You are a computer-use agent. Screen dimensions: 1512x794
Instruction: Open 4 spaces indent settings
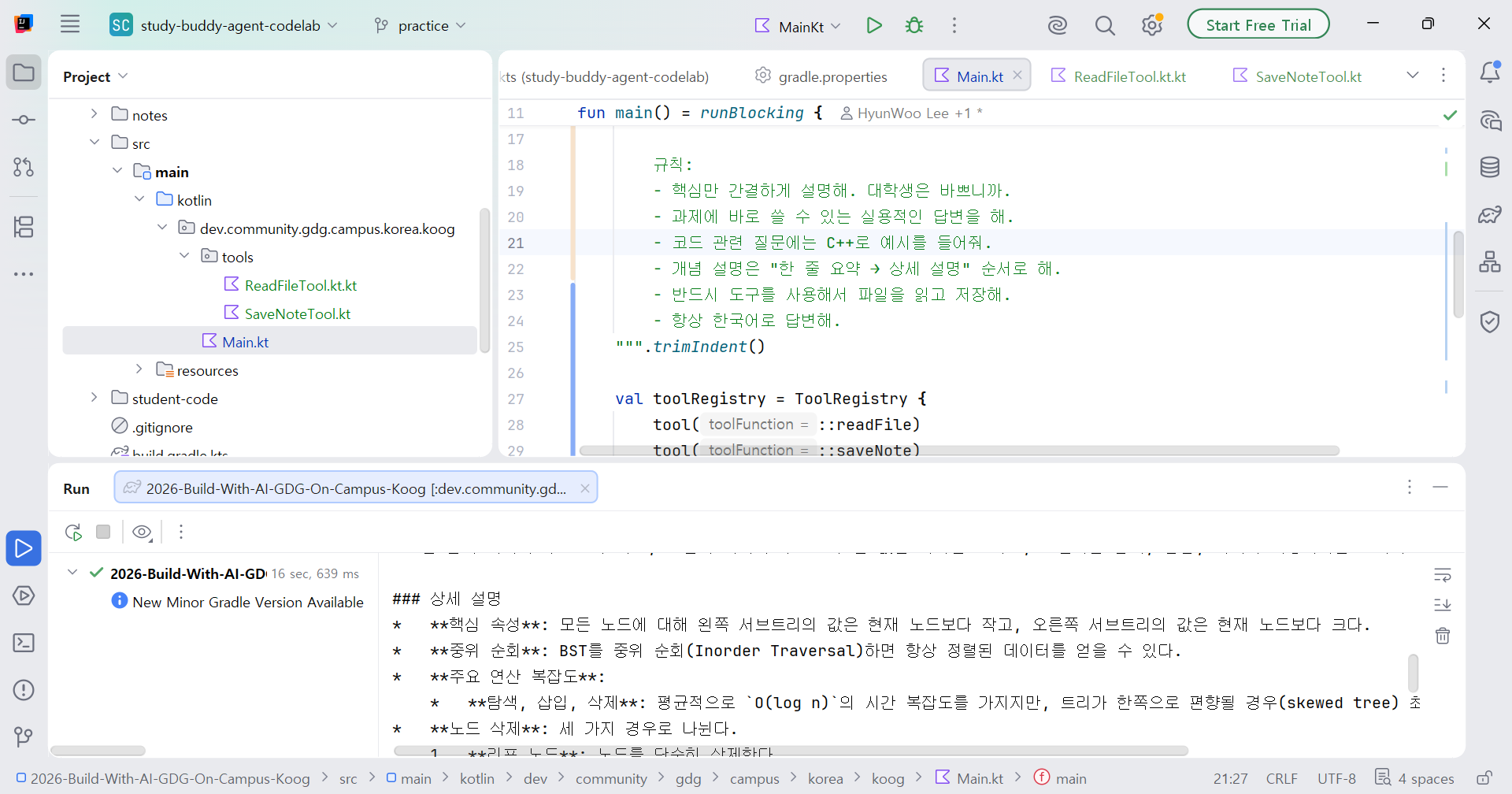click(x=1414, y=778)
